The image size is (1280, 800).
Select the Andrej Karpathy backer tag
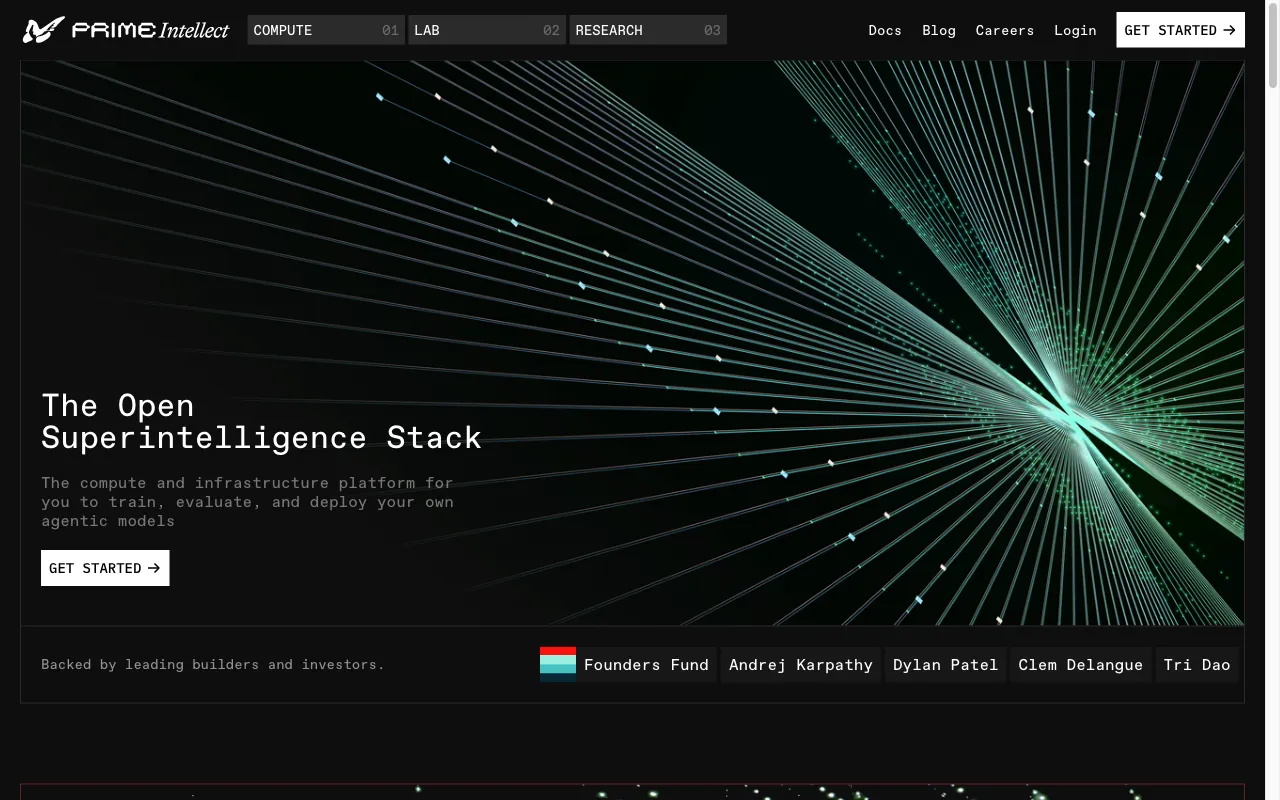[x=801, y=665]
